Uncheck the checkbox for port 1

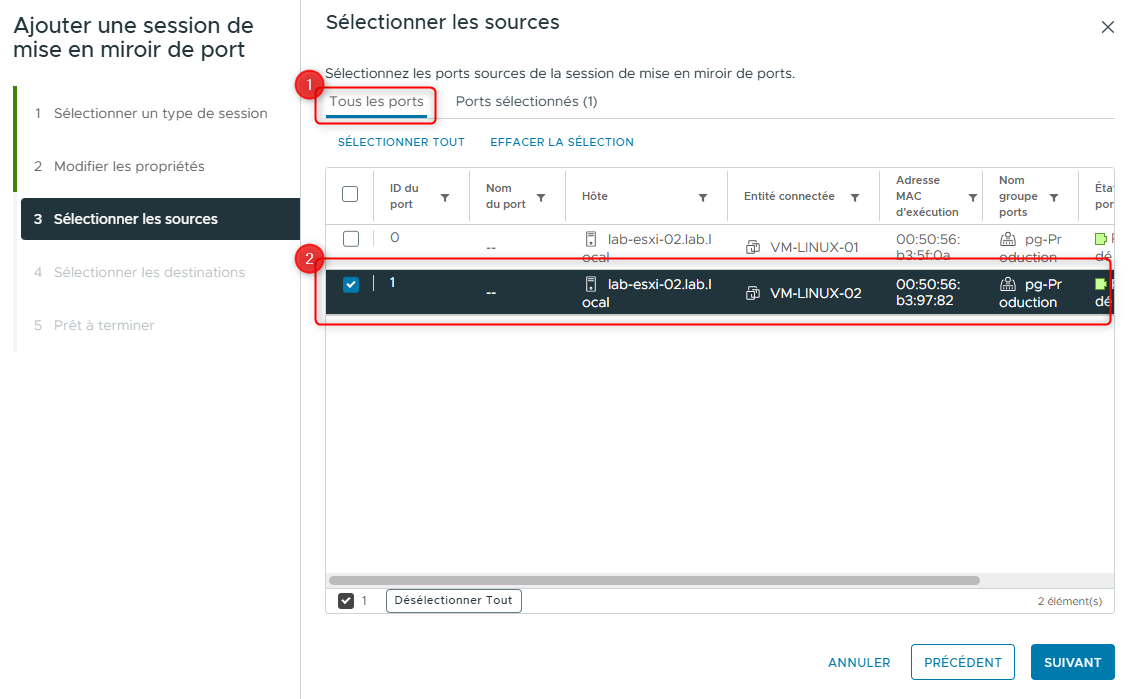coord(350,285)
